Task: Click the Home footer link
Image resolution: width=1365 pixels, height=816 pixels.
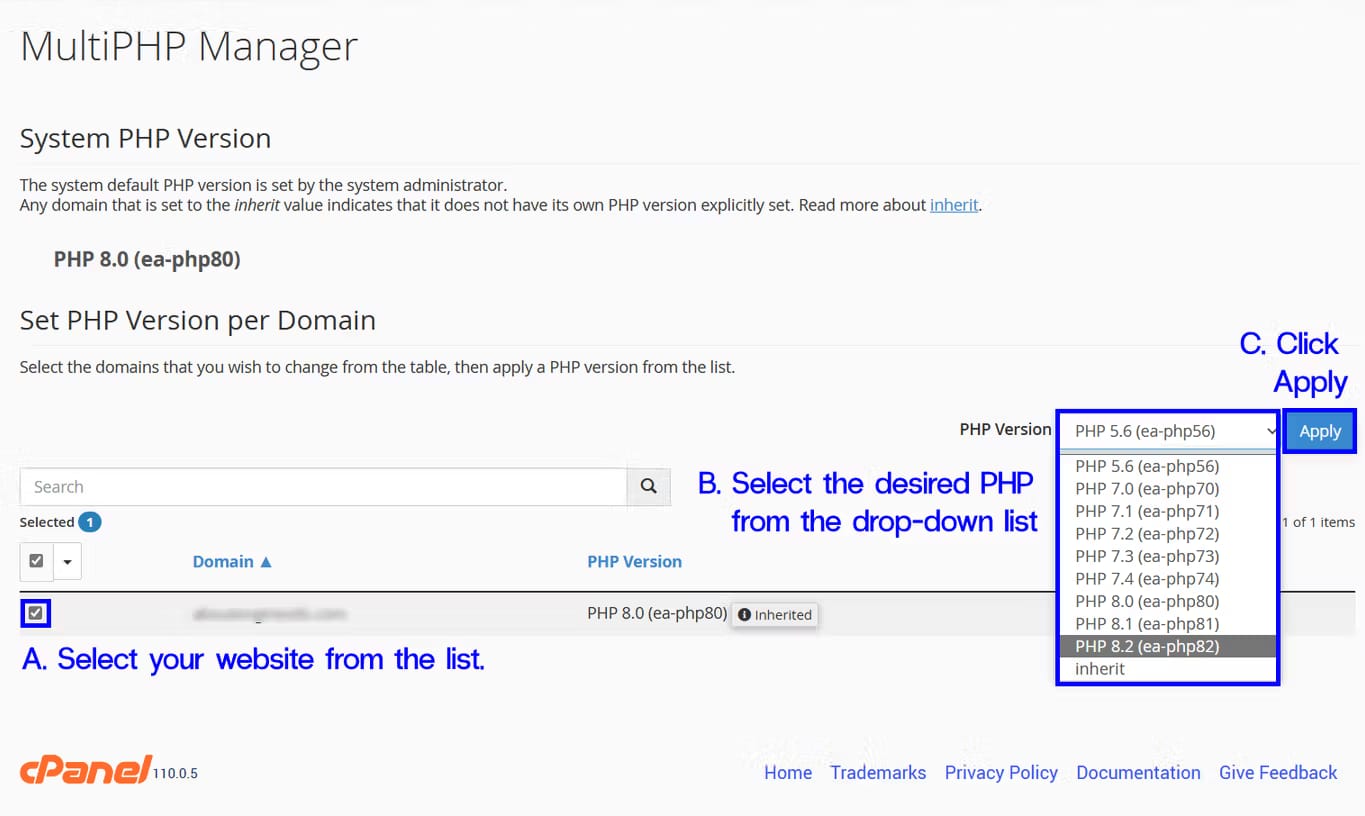Action: pos(787,772)
